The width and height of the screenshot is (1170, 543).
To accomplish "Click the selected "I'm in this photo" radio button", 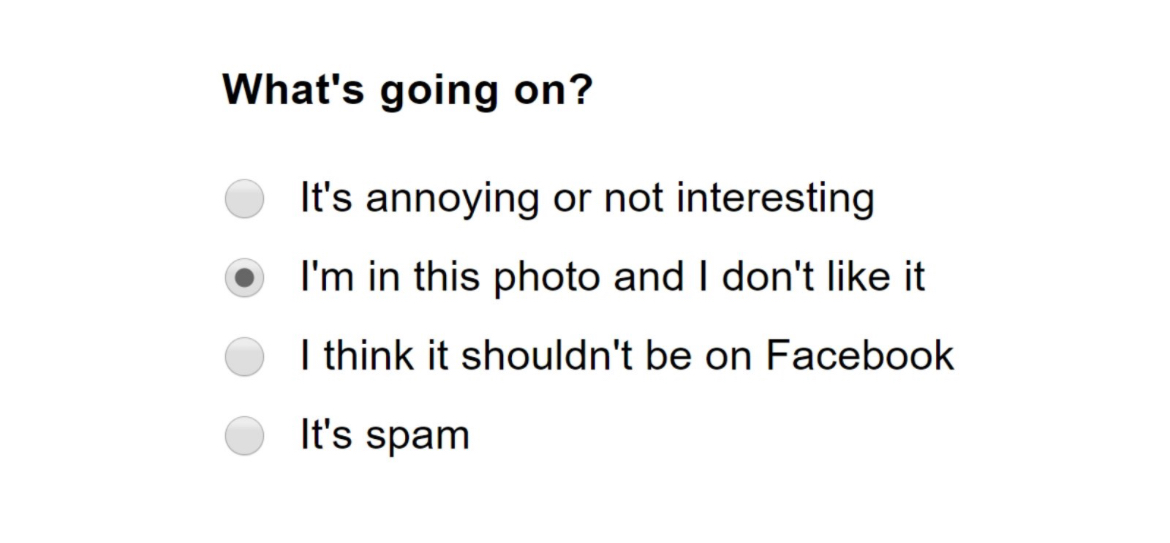I will (x=244, y=278).
